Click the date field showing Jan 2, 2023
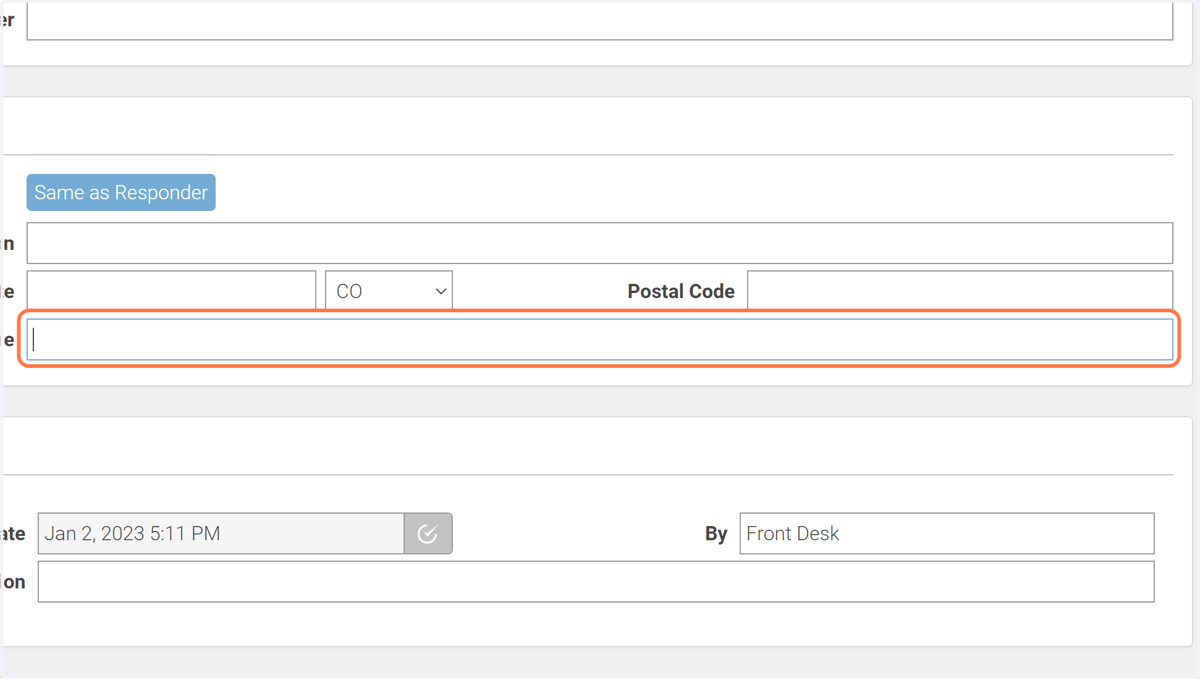The height and width of the screenshot is (679, 1200). [x=221, y=534]
